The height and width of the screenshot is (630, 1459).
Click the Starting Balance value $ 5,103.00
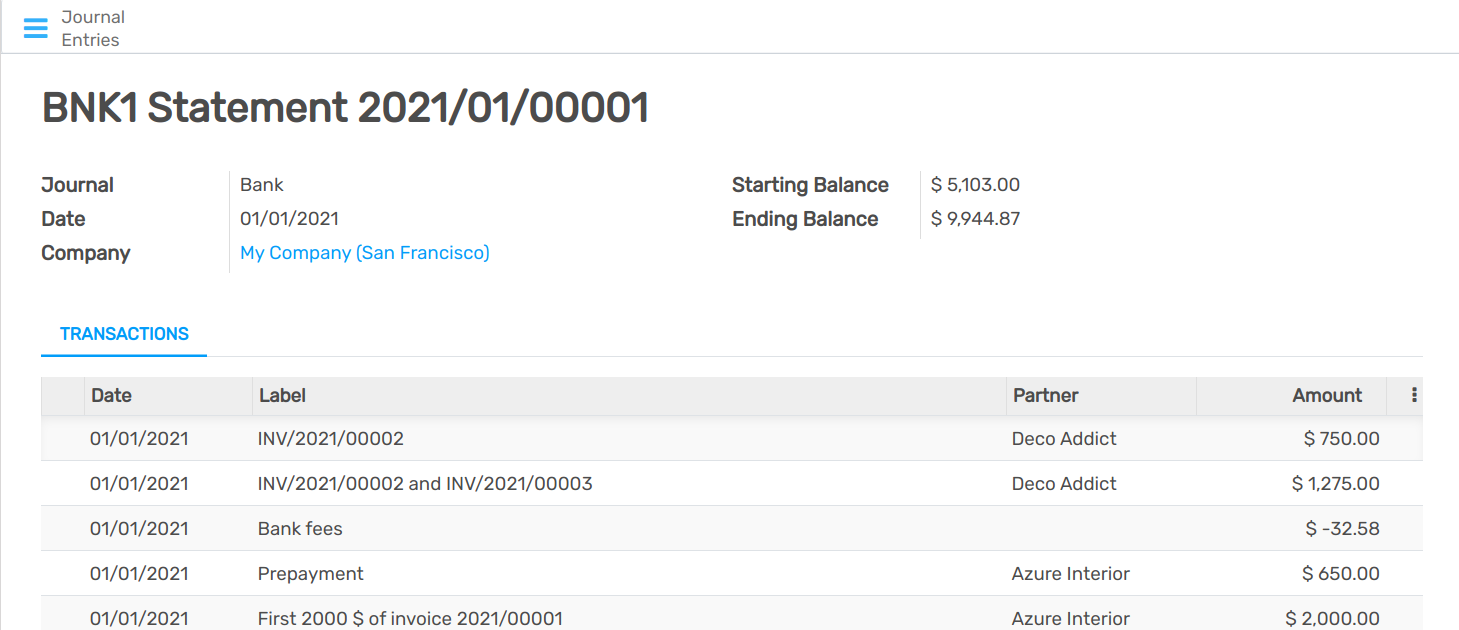click(975, 185)
